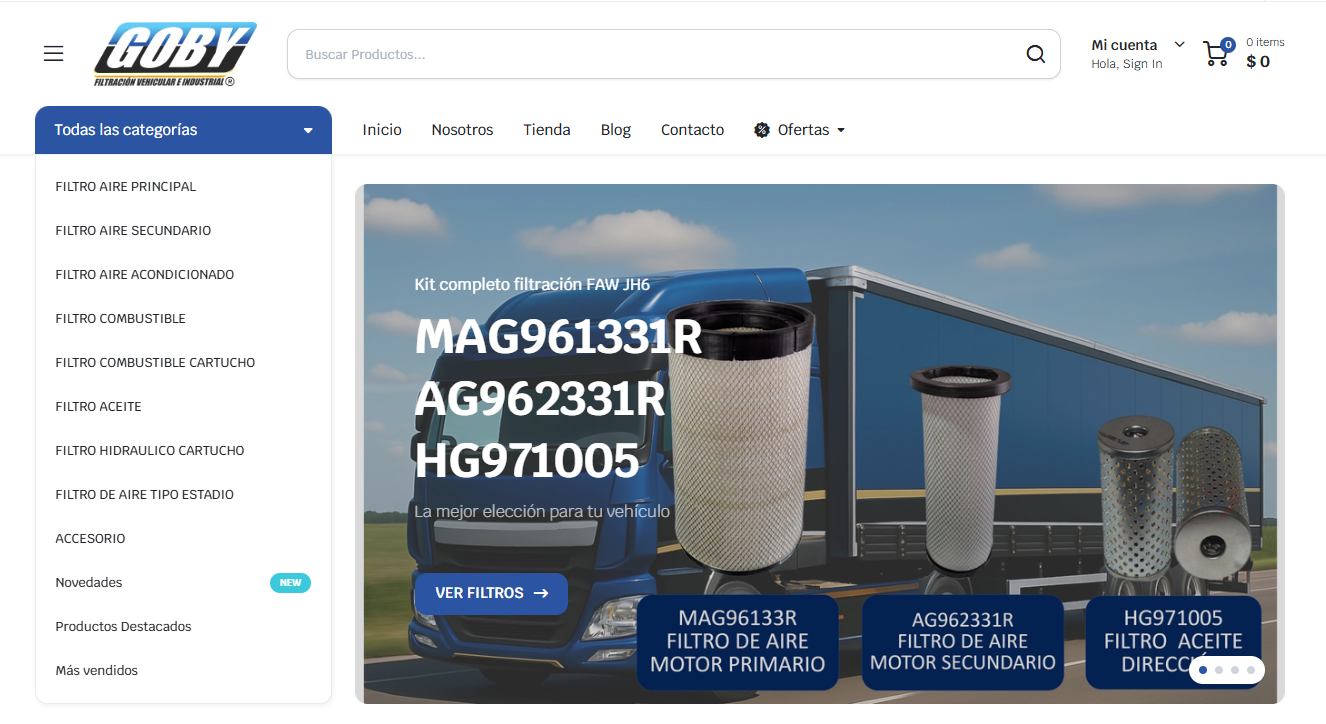Select the second carousel slide dot
Viewport: 1326px width, 724px height.
(1219, 670)
